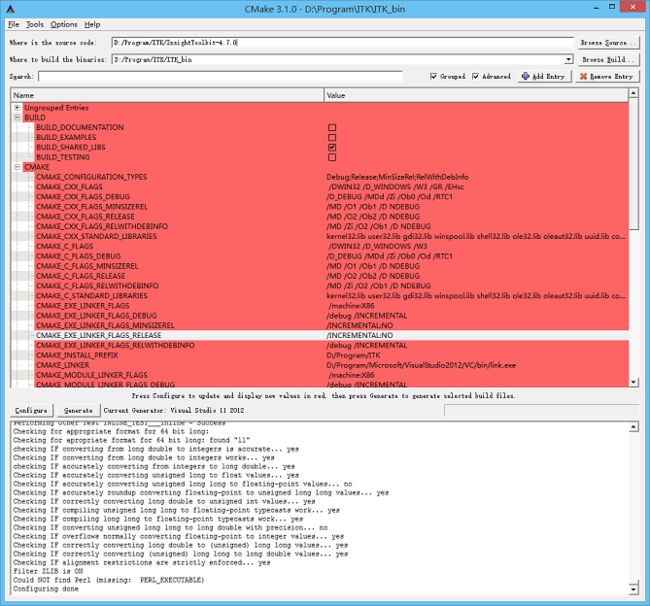Click the CMake logo icon in title bar

10,9
